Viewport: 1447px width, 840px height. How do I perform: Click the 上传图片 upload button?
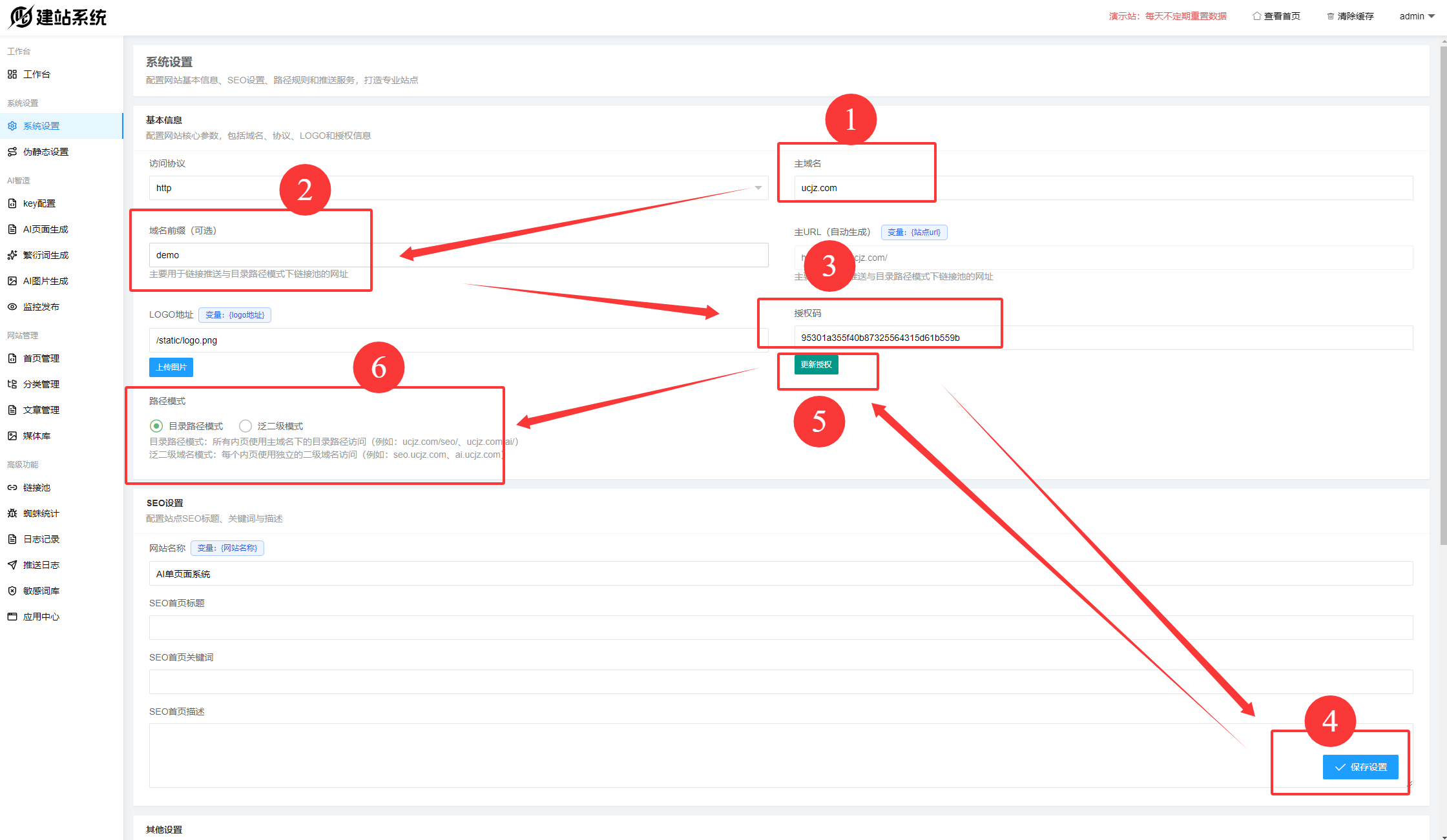click(171, 367)
